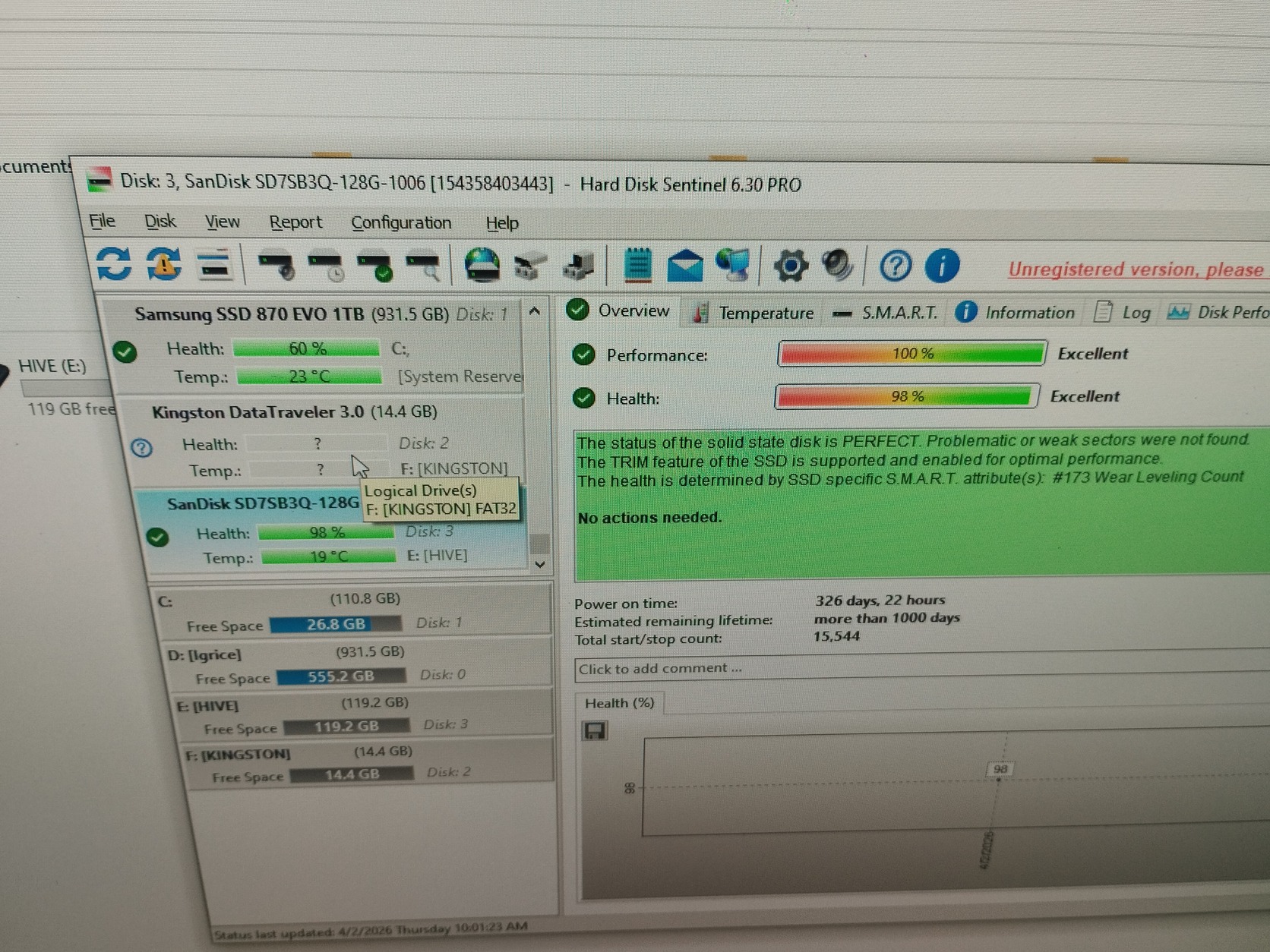Click the C: 26.8 GB free space bar
This screenshot has height=952, width=1270.
[x=335, y=624]
